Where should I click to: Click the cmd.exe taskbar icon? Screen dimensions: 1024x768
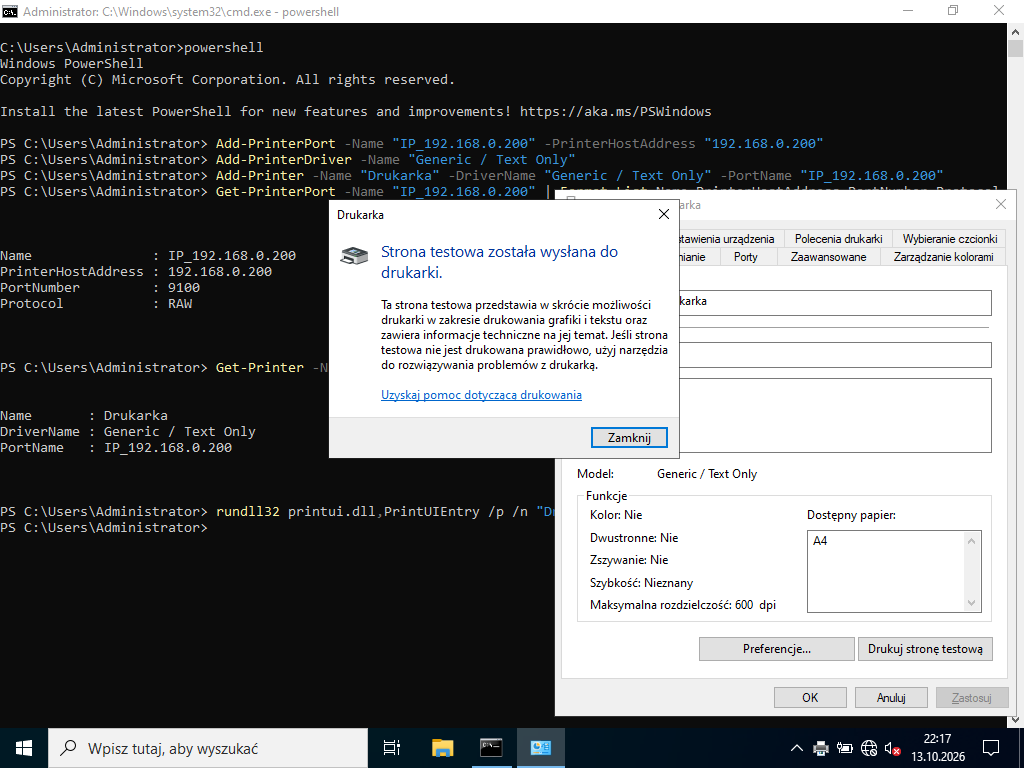(x=491, y=748)
